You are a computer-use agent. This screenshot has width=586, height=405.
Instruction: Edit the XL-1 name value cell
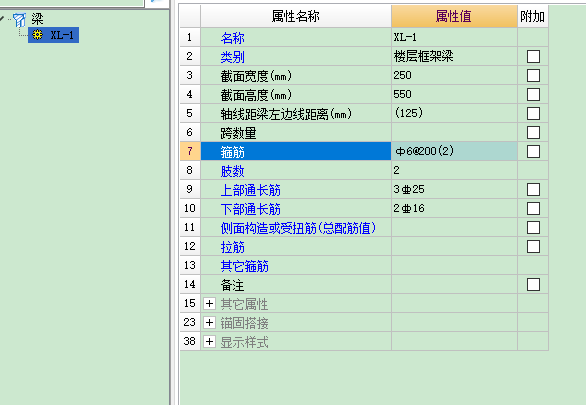pyautogui.click(x=454, y=37)
